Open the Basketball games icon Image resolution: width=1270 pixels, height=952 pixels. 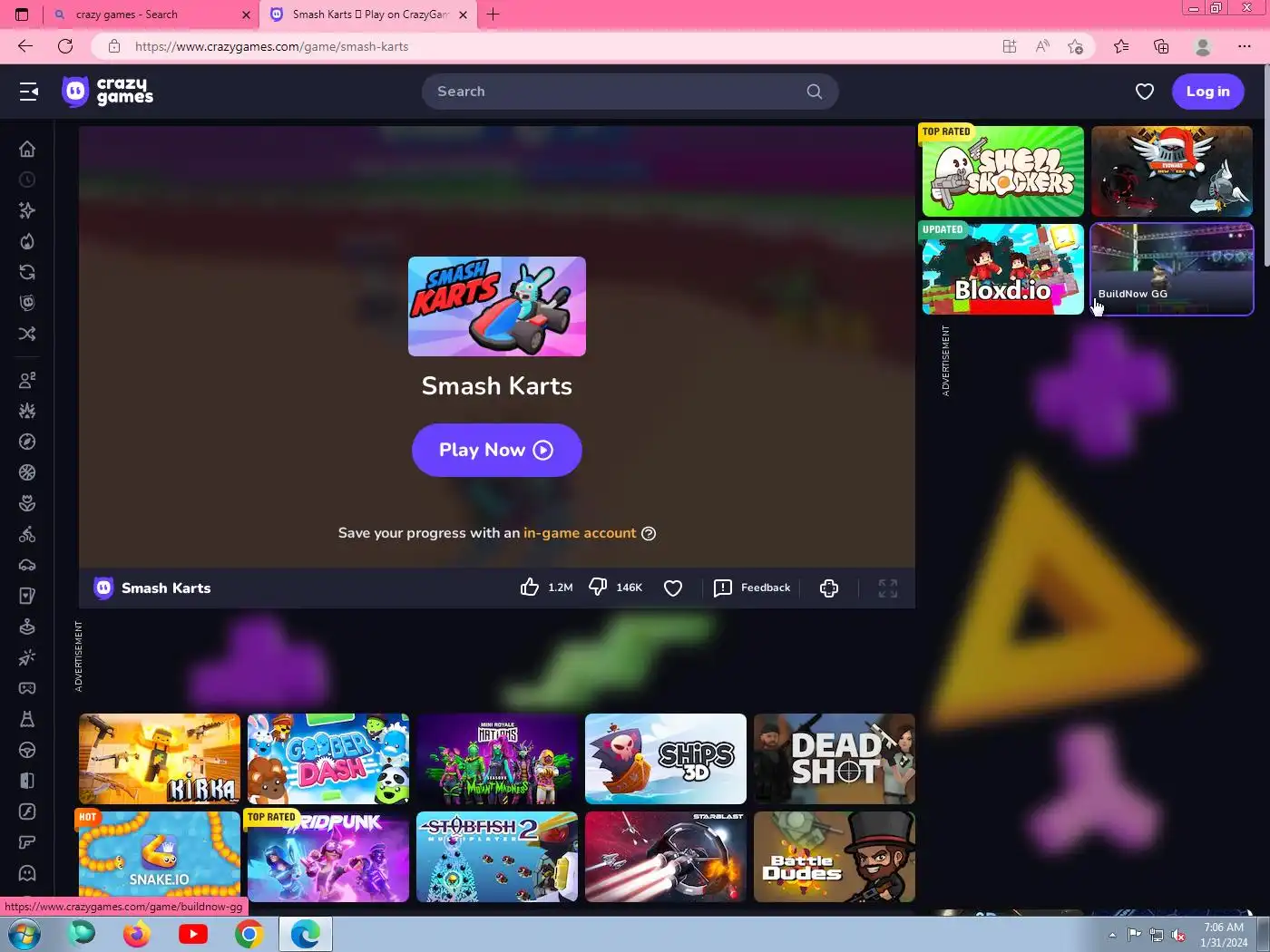click(27, 472)
